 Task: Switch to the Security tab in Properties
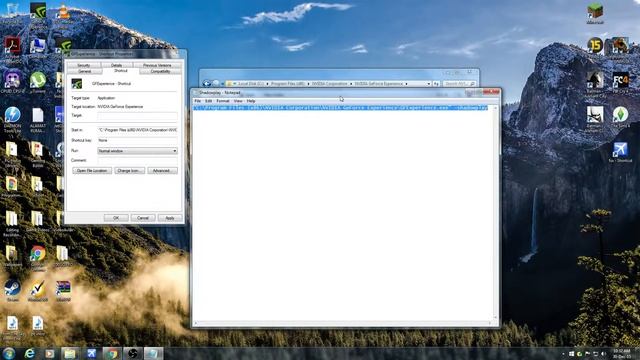[83, 65]
